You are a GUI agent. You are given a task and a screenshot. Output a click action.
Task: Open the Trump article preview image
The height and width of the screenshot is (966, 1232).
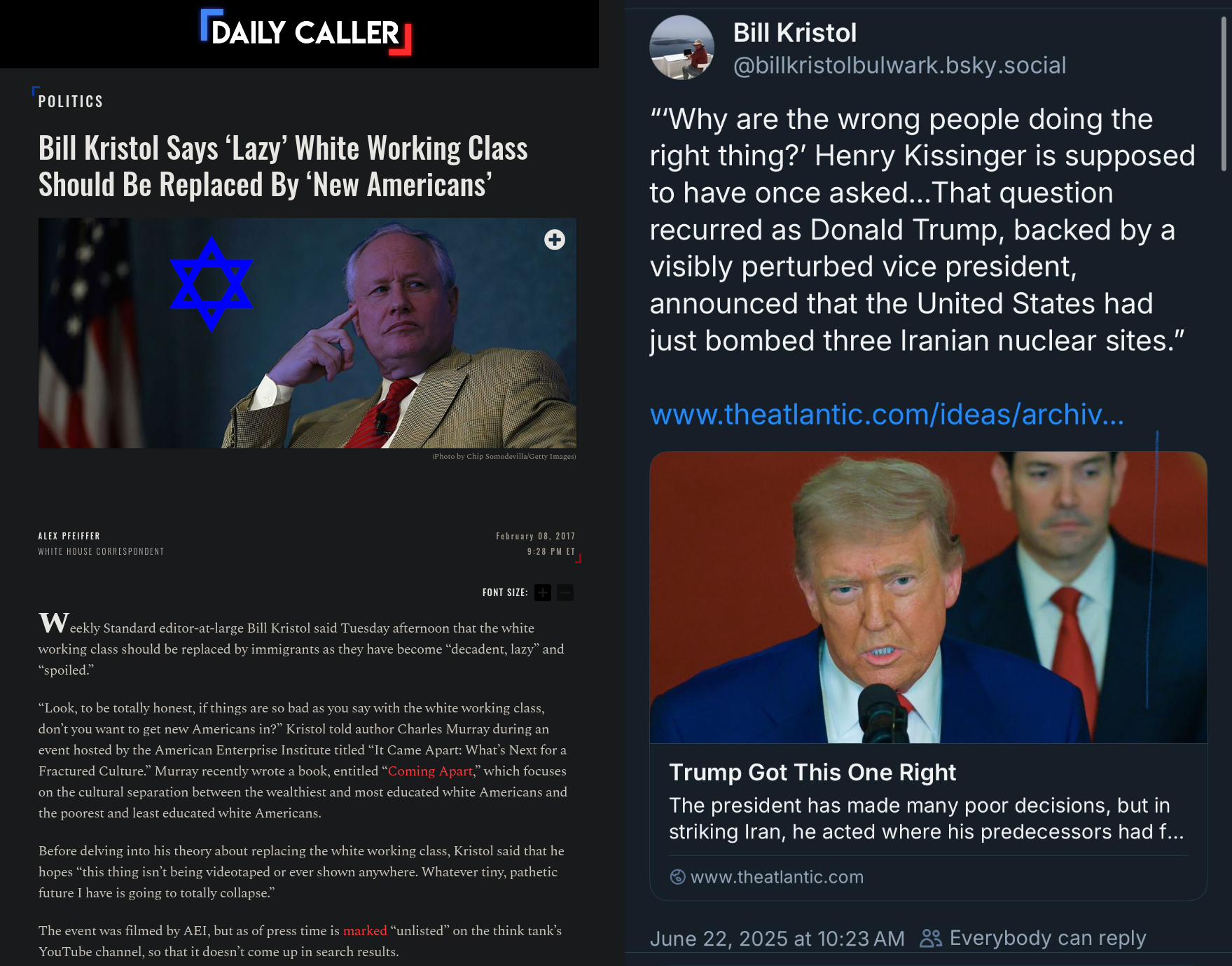pos(928,597)
